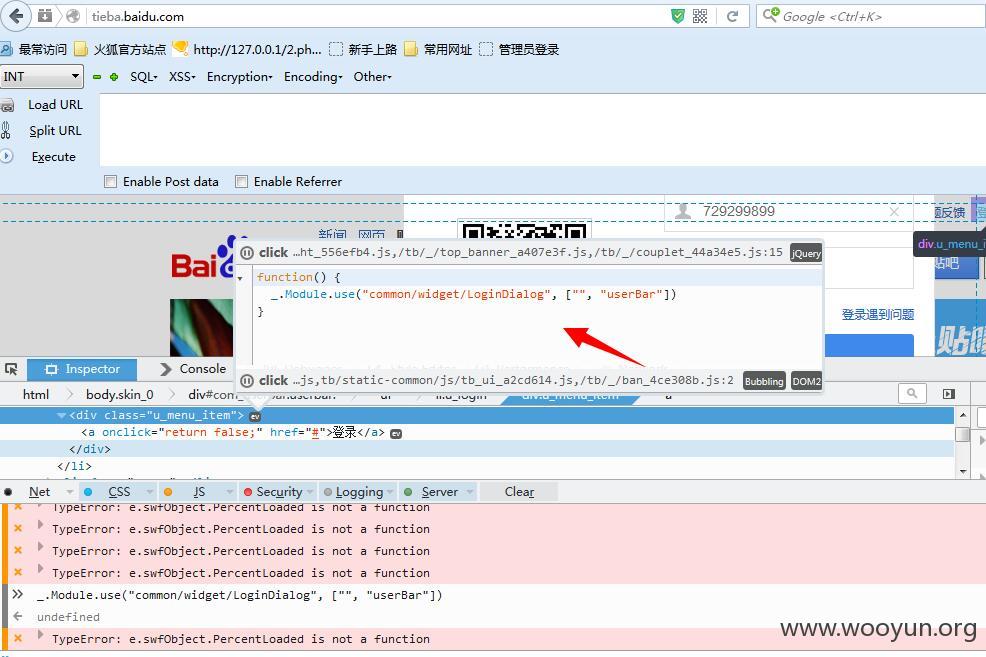Enable Referrer checkbox
986x657 pixels.
(241, 182)
